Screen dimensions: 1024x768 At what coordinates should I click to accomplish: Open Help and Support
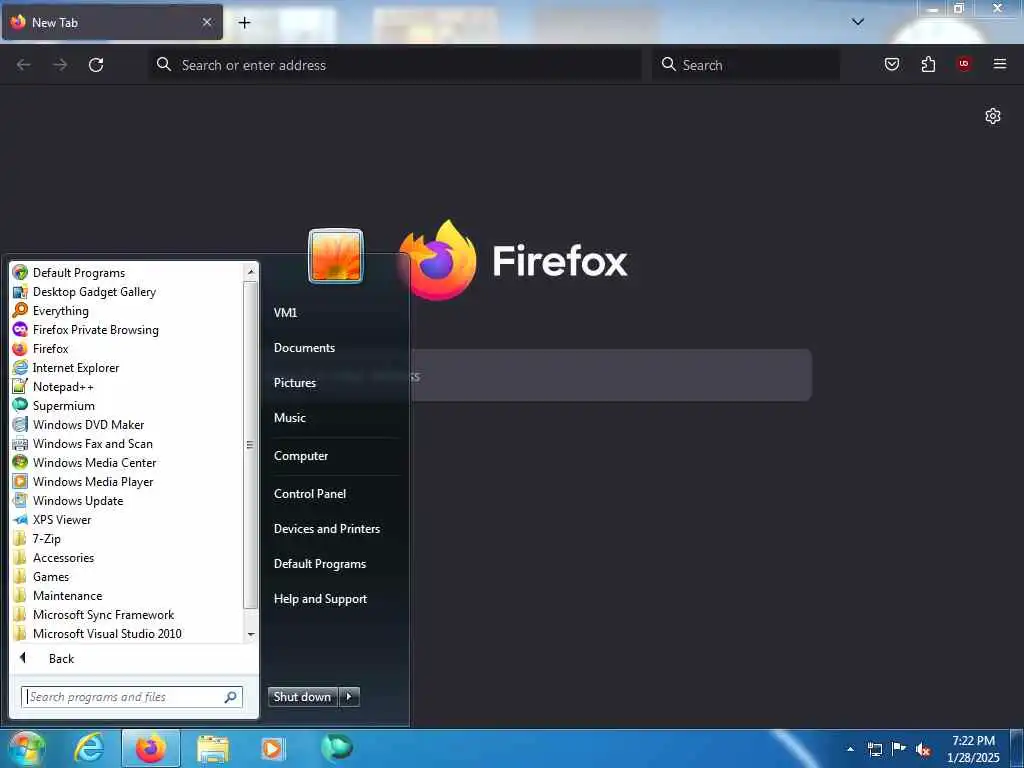320,599
